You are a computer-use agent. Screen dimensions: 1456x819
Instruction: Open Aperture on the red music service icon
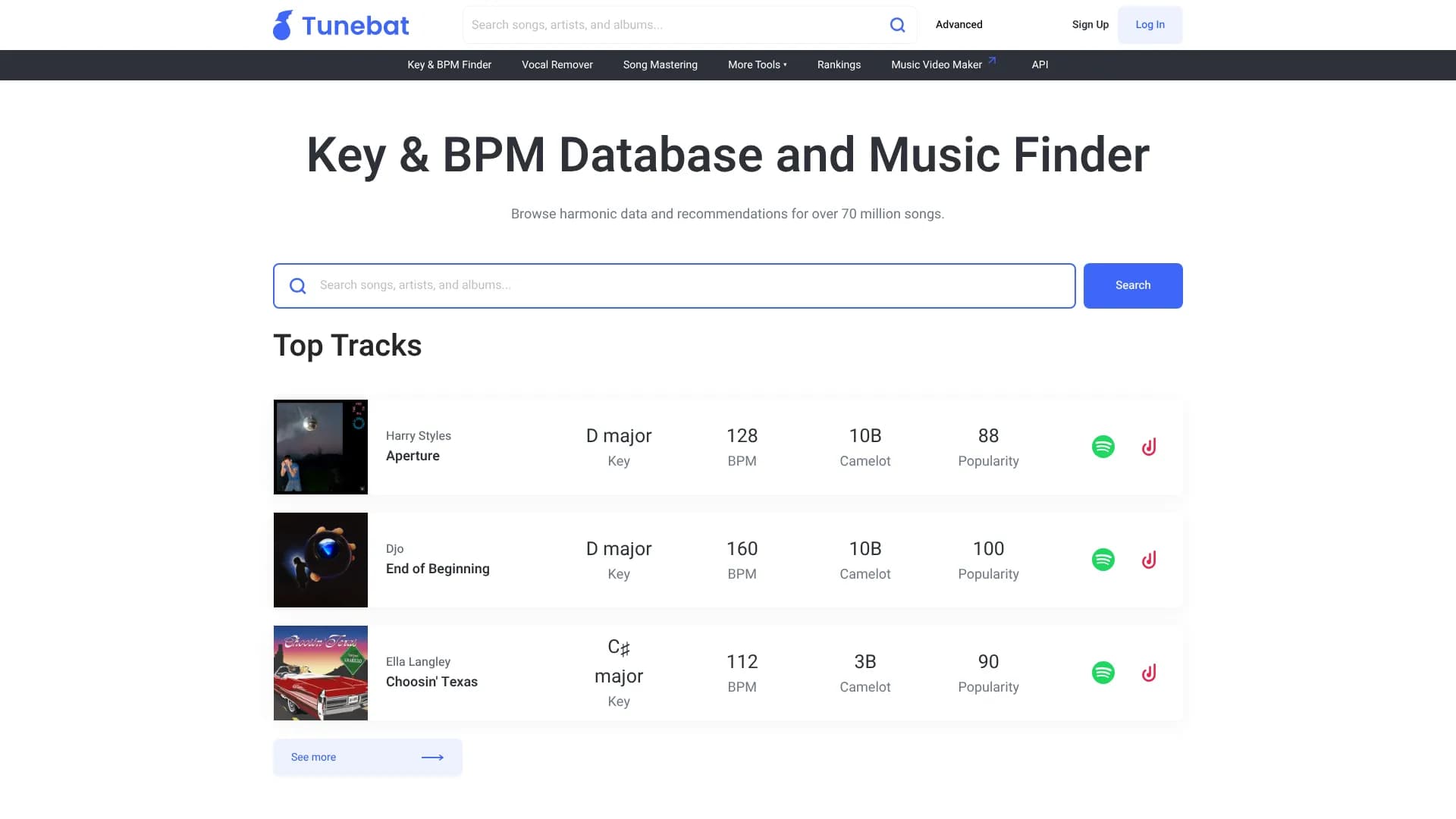click(1149, 447)
